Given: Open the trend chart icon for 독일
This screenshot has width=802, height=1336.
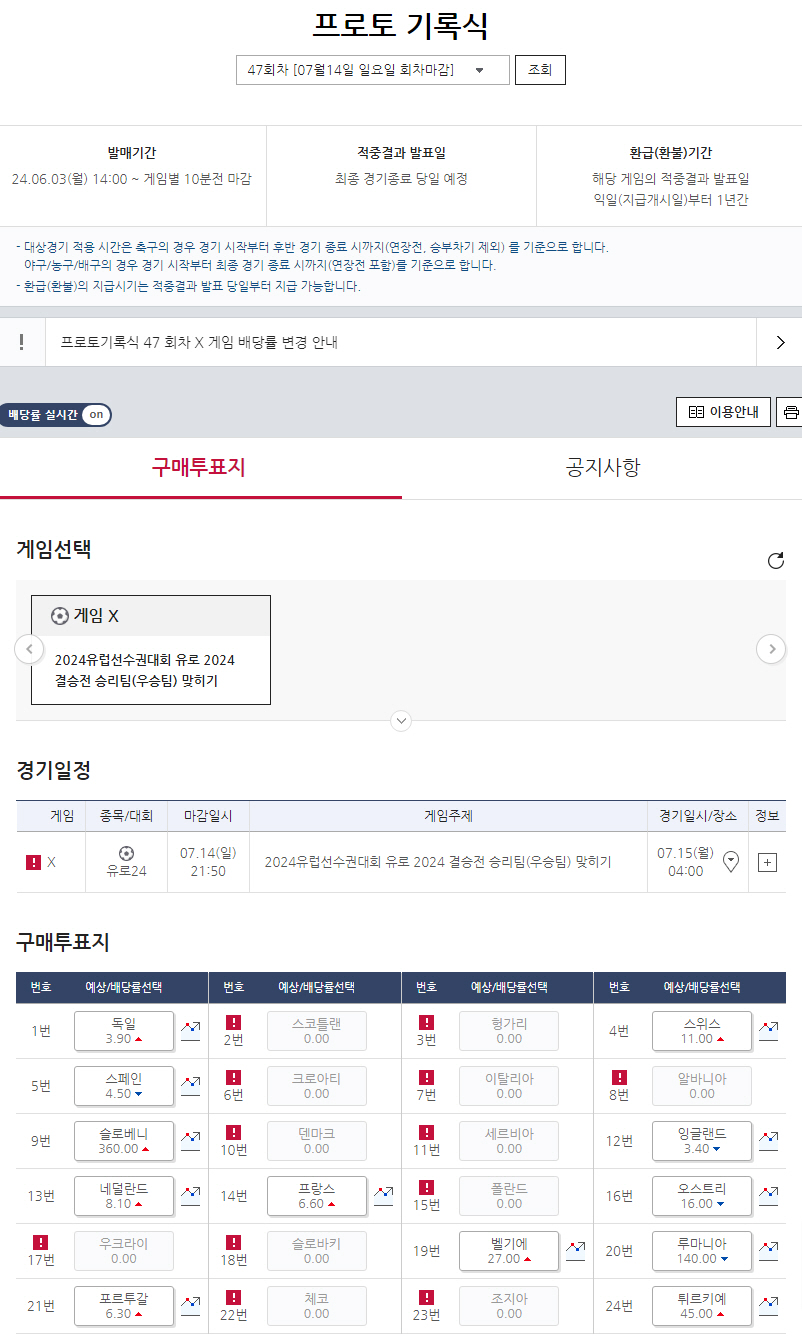Looking at the screenshot, I should coord(190,1029).
